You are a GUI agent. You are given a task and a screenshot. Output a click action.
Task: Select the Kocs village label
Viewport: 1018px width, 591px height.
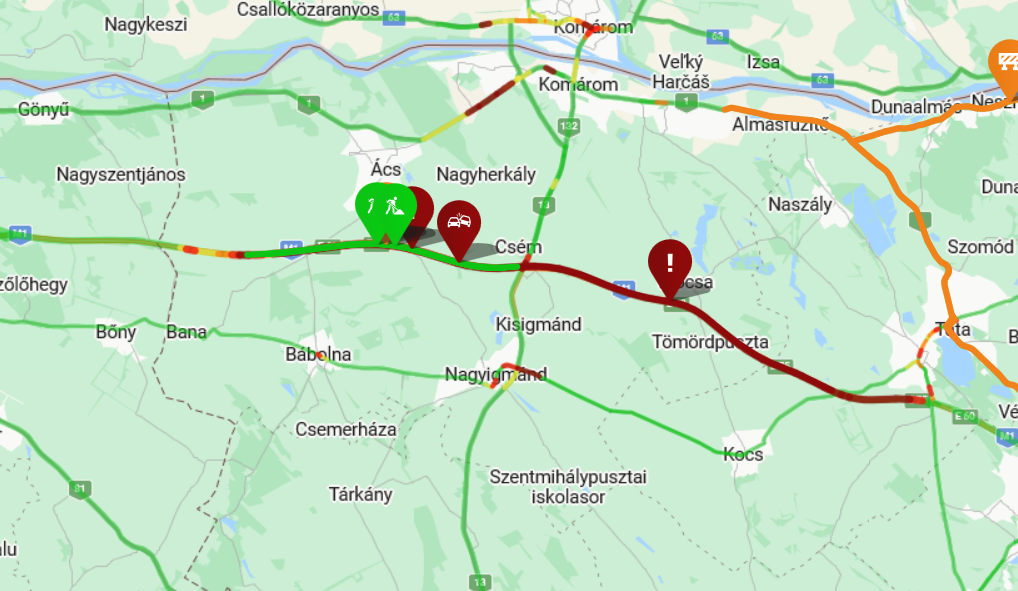(x=743, y=454)
